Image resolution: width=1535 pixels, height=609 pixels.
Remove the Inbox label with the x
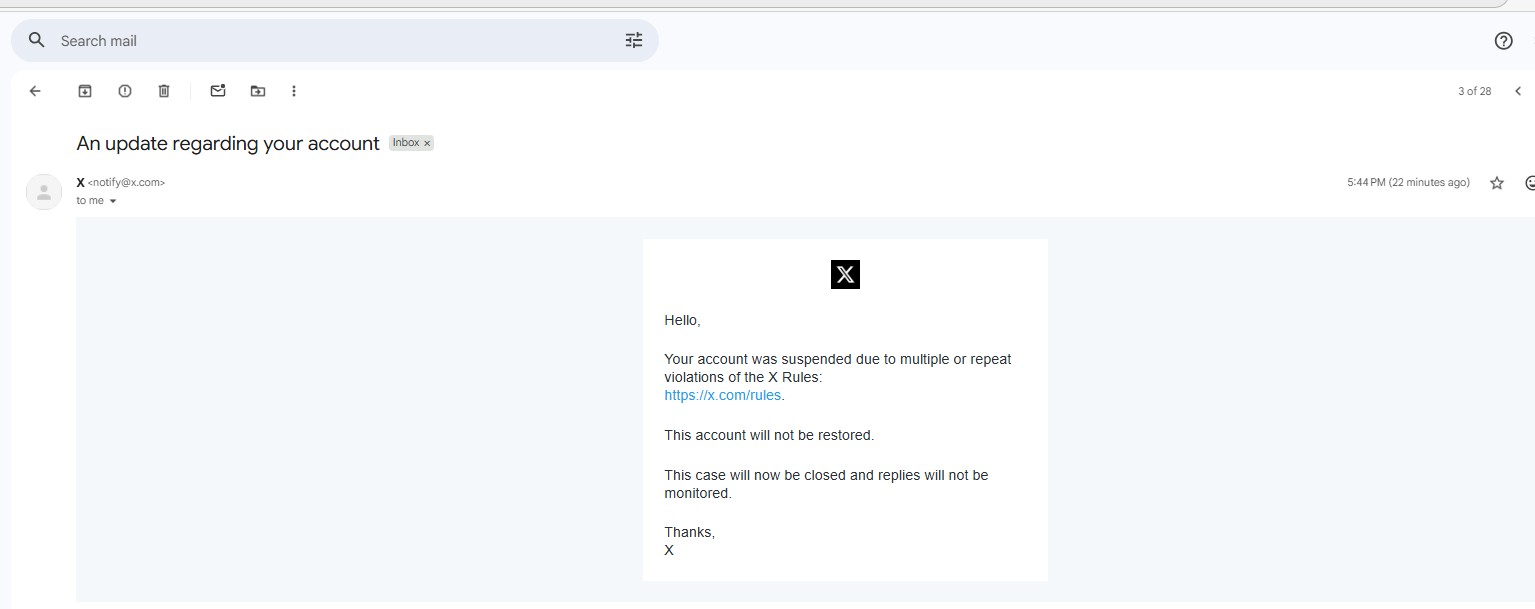427,144
